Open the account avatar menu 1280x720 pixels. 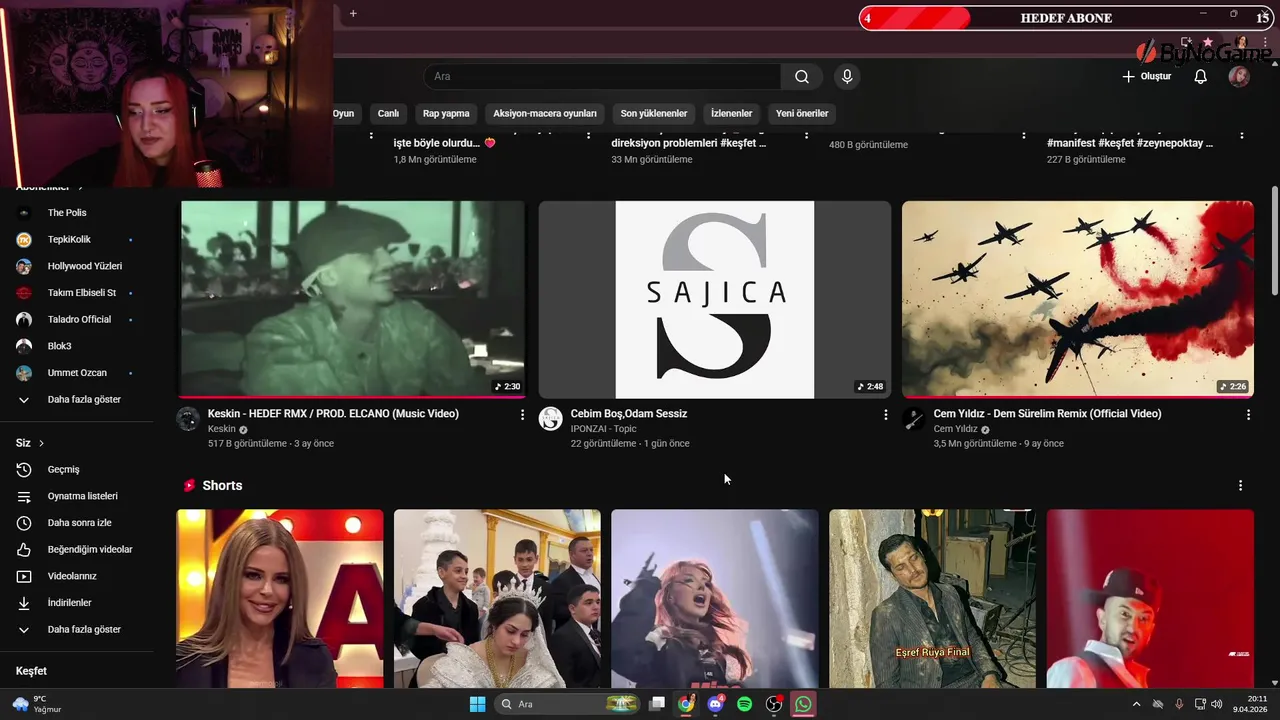1239,77
